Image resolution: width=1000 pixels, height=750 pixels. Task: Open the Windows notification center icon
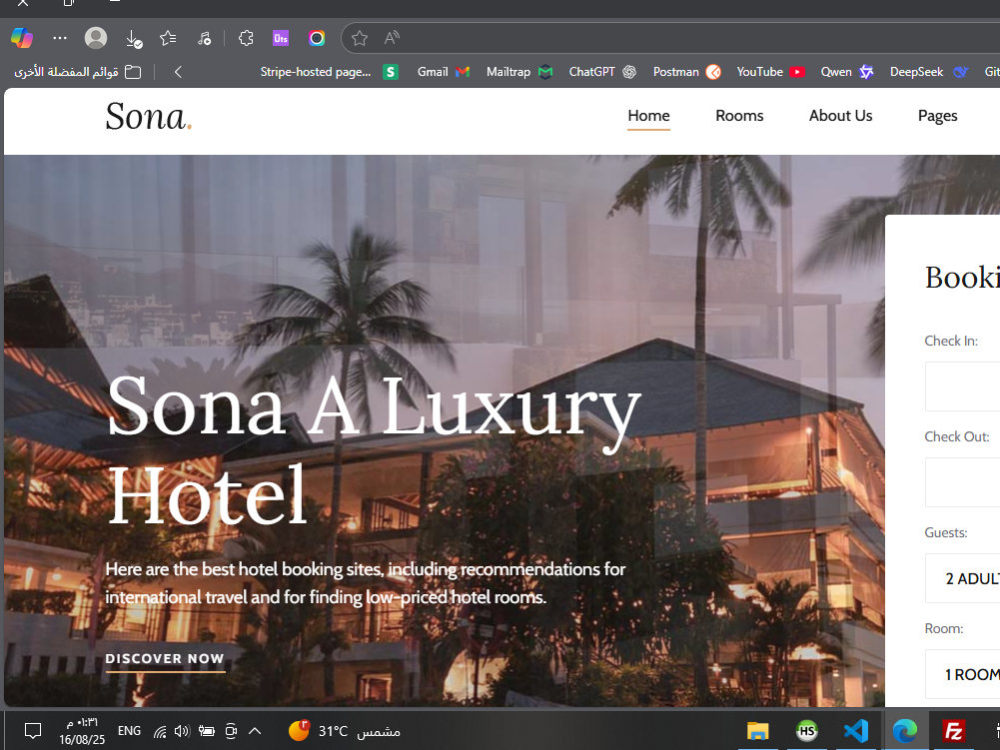[33, 731]
